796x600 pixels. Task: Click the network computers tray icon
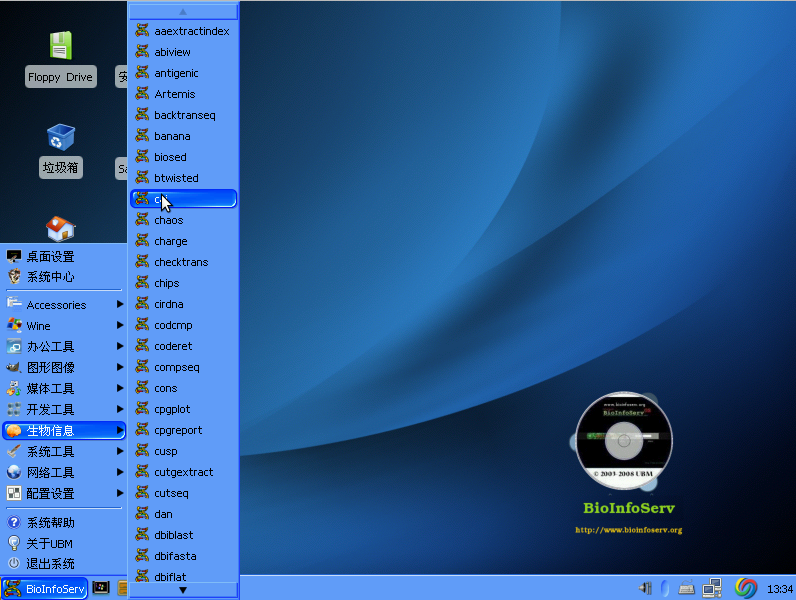click(x=712, y=588)
